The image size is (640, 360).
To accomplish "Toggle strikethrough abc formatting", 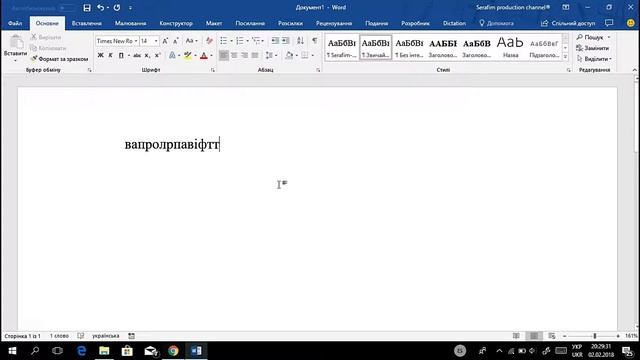I will (x=137, y=55).
